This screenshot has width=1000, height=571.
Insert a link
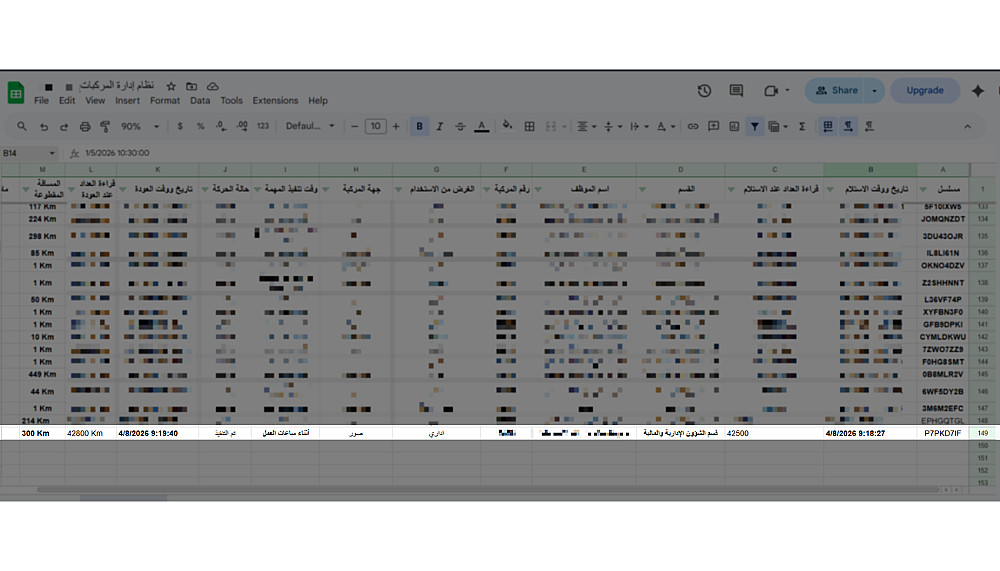click(x=693, y=126)
